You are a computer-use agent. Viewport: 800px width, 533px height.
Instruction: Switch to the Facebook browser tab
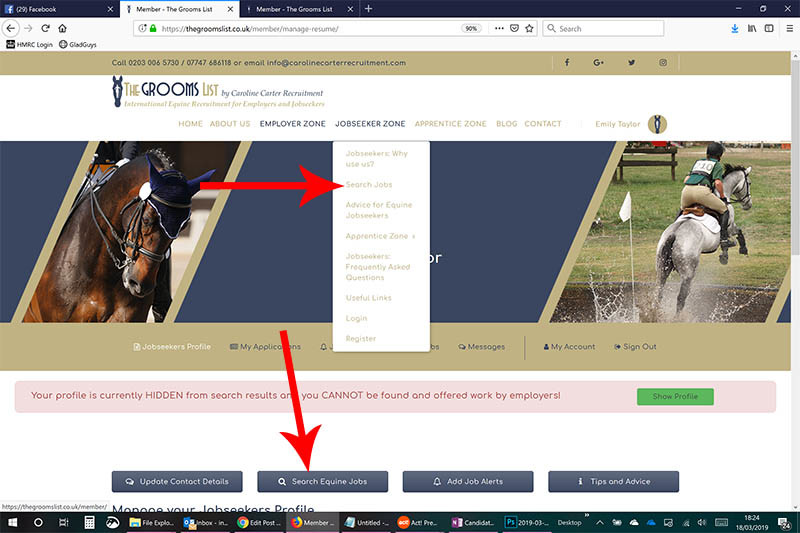coord(59,9)
